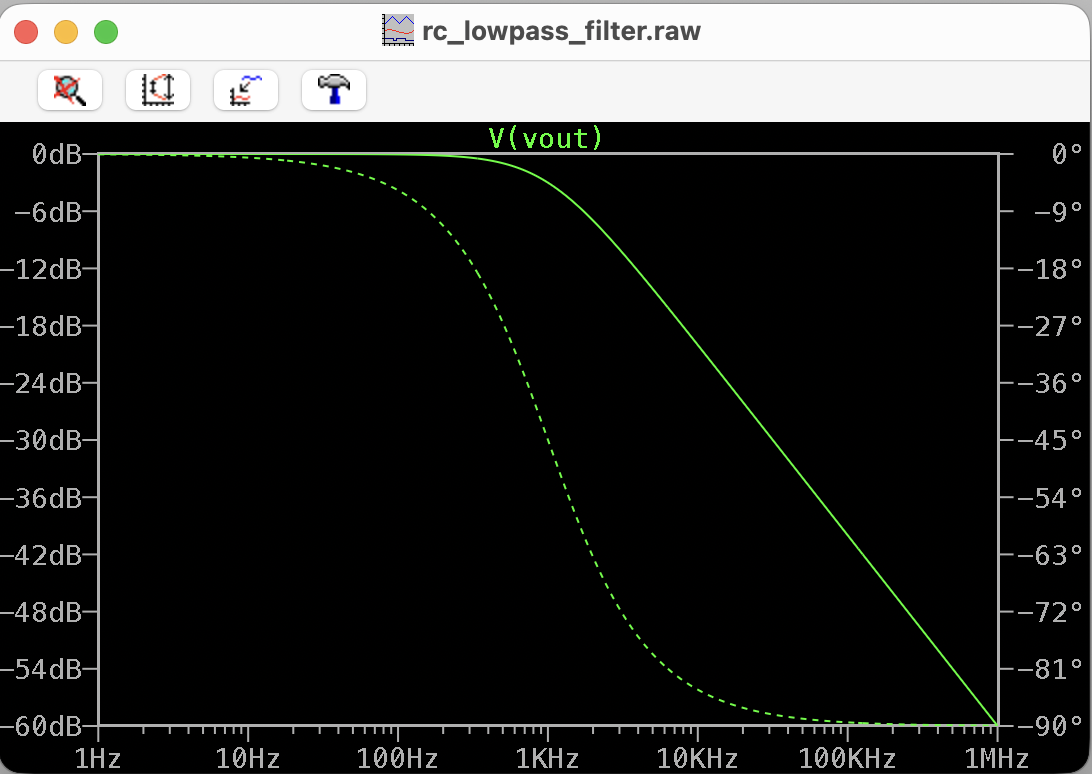Click the V(vout) trace label
Viewport: 1092px width, 774px height.
[545, 138]
